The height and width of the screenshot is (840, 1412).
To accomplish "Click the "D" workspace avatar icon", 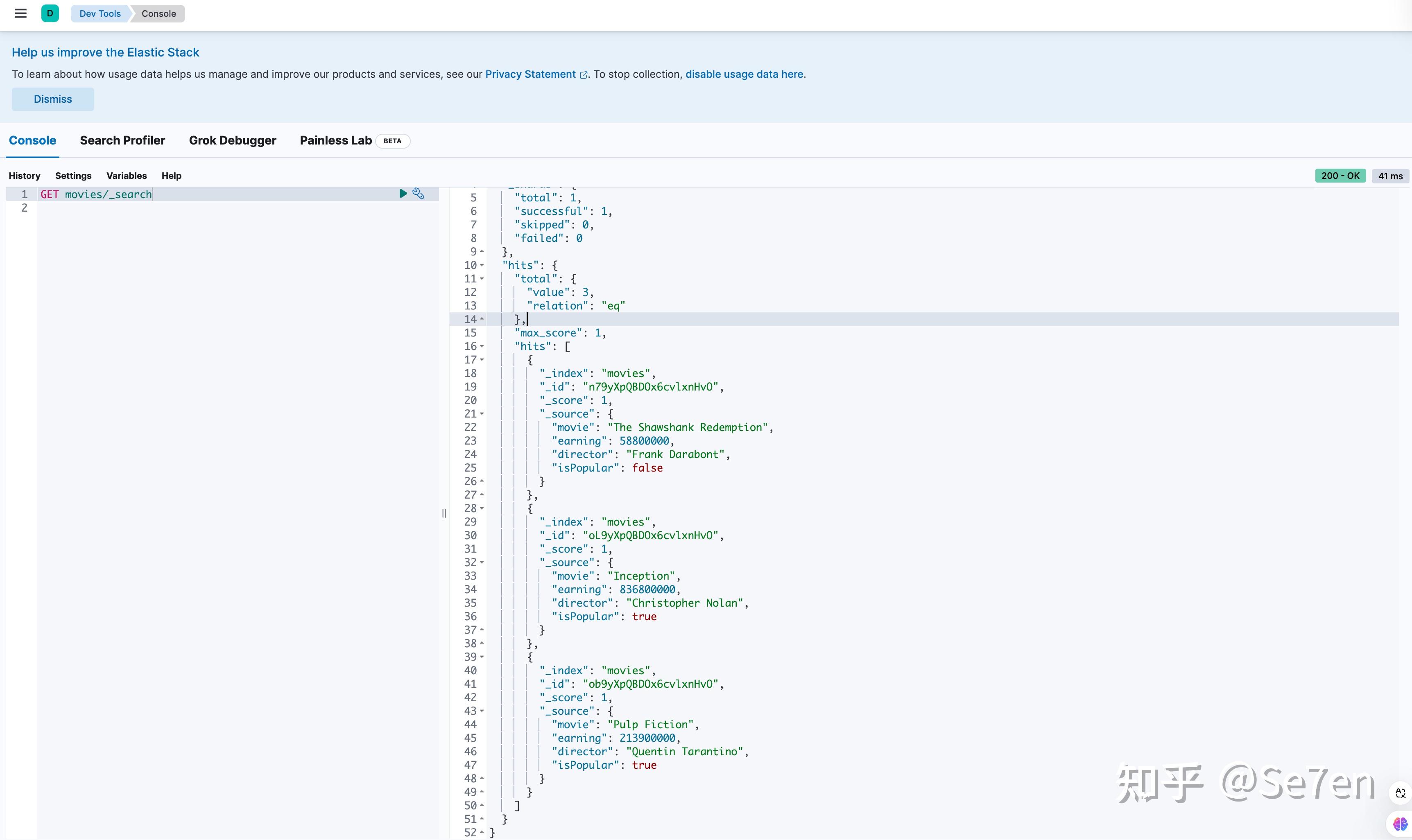I will [50, 13].
